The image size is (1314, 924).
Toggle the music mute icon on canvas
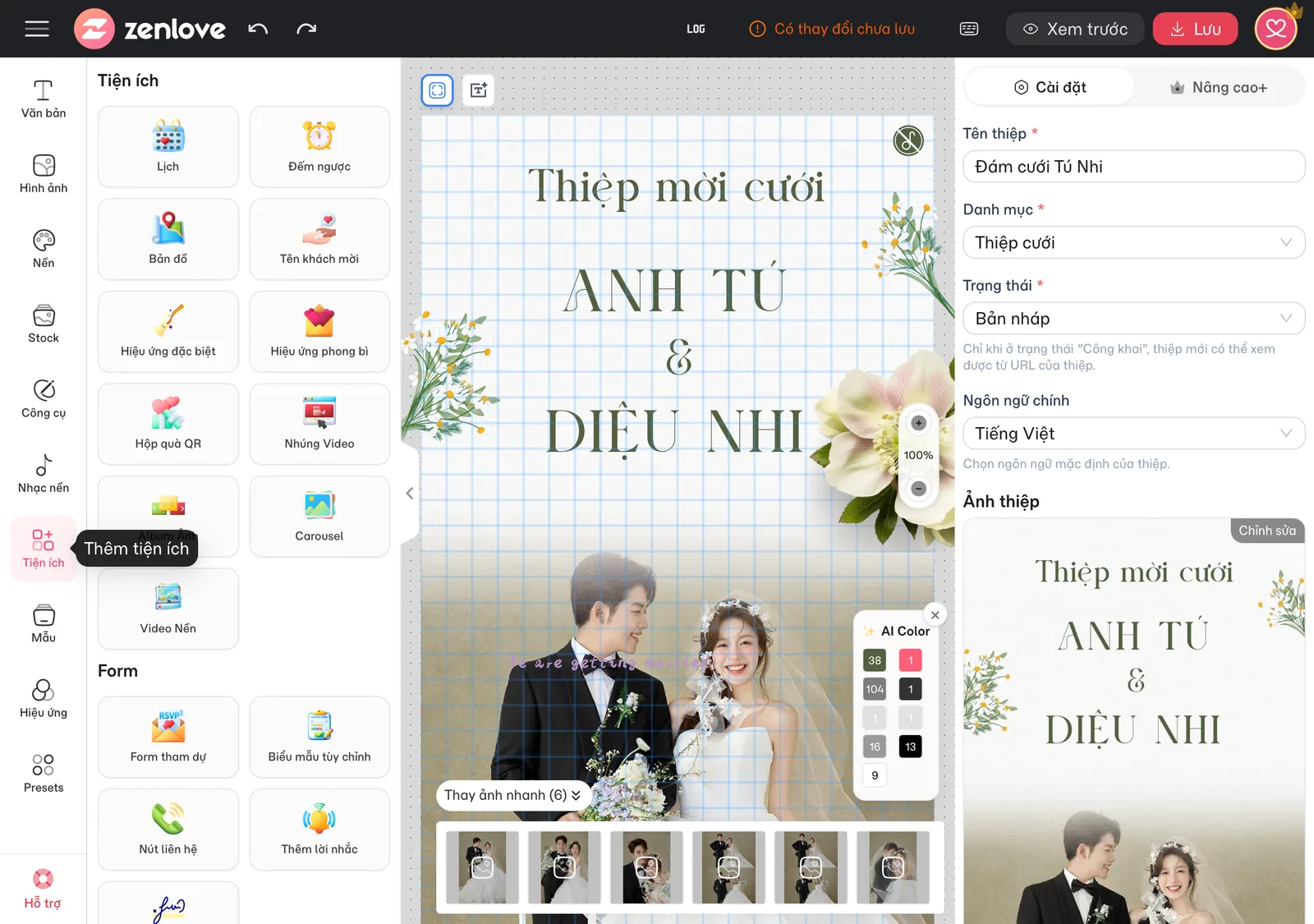(908, 140)
